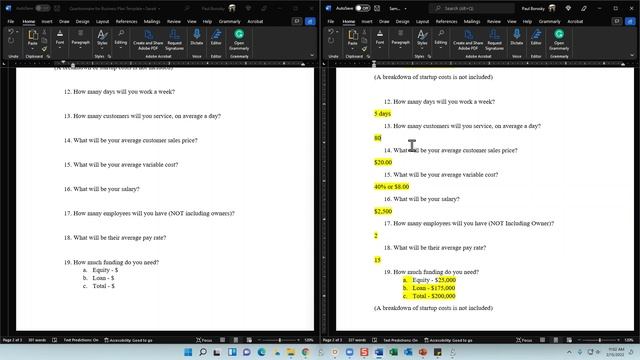Viewport: 640px width, 360px height.
Task: Open Excel from the taskbar
Action: [393, 352]
